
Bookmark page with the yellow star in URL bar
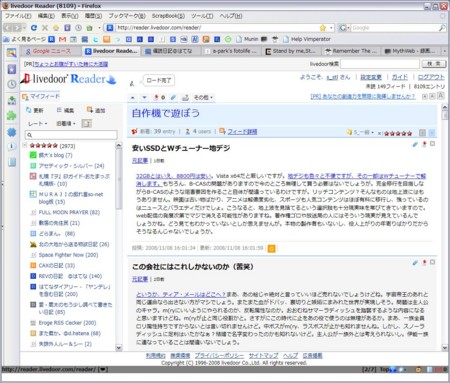[x=323, y=28]
